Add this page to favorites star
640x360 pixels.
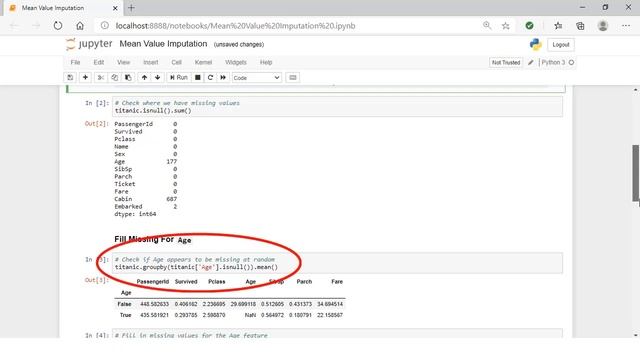pos(506,26)
